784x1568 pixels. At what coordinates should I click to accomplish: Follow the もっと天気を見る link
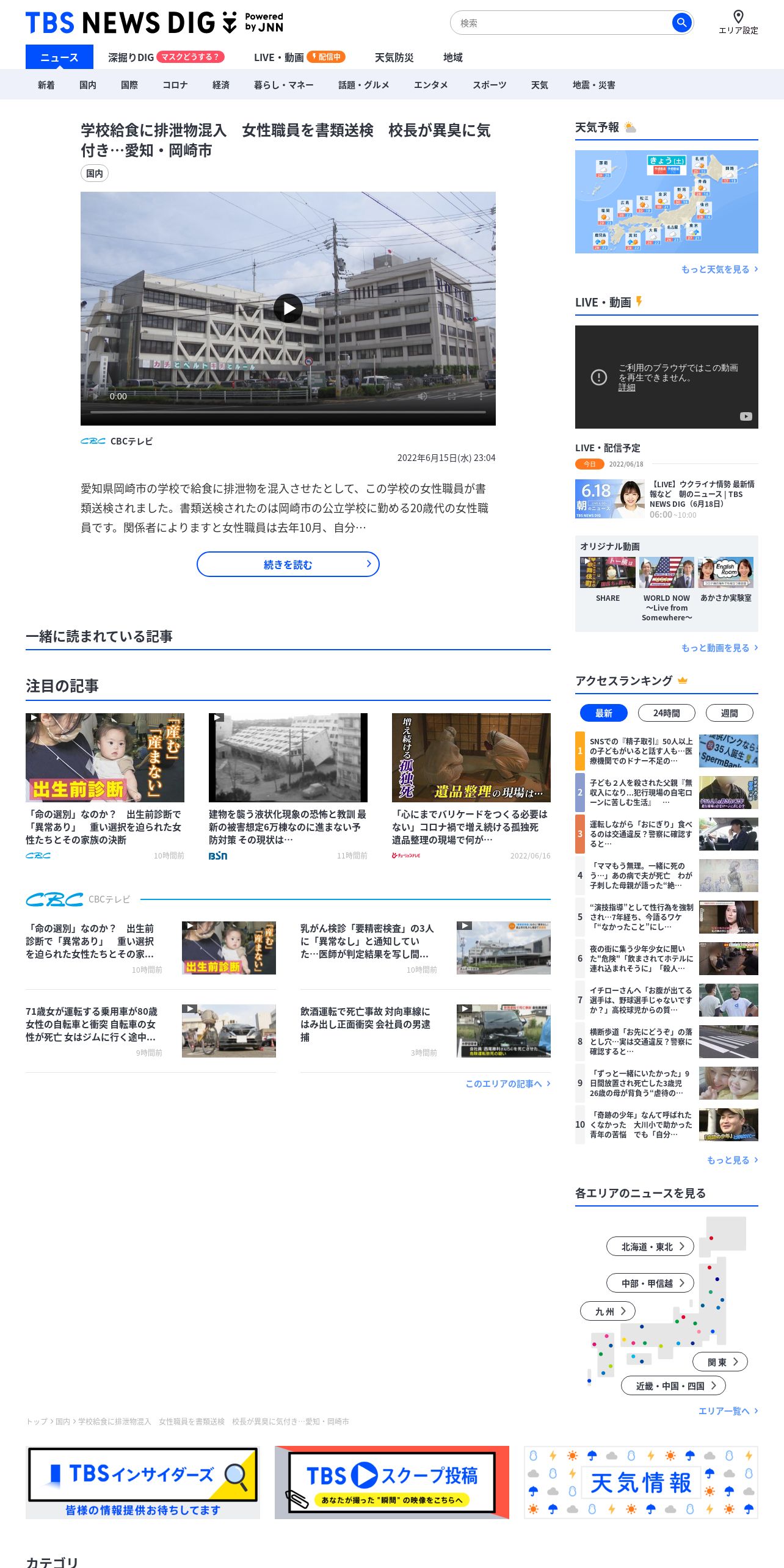point(719,269)
